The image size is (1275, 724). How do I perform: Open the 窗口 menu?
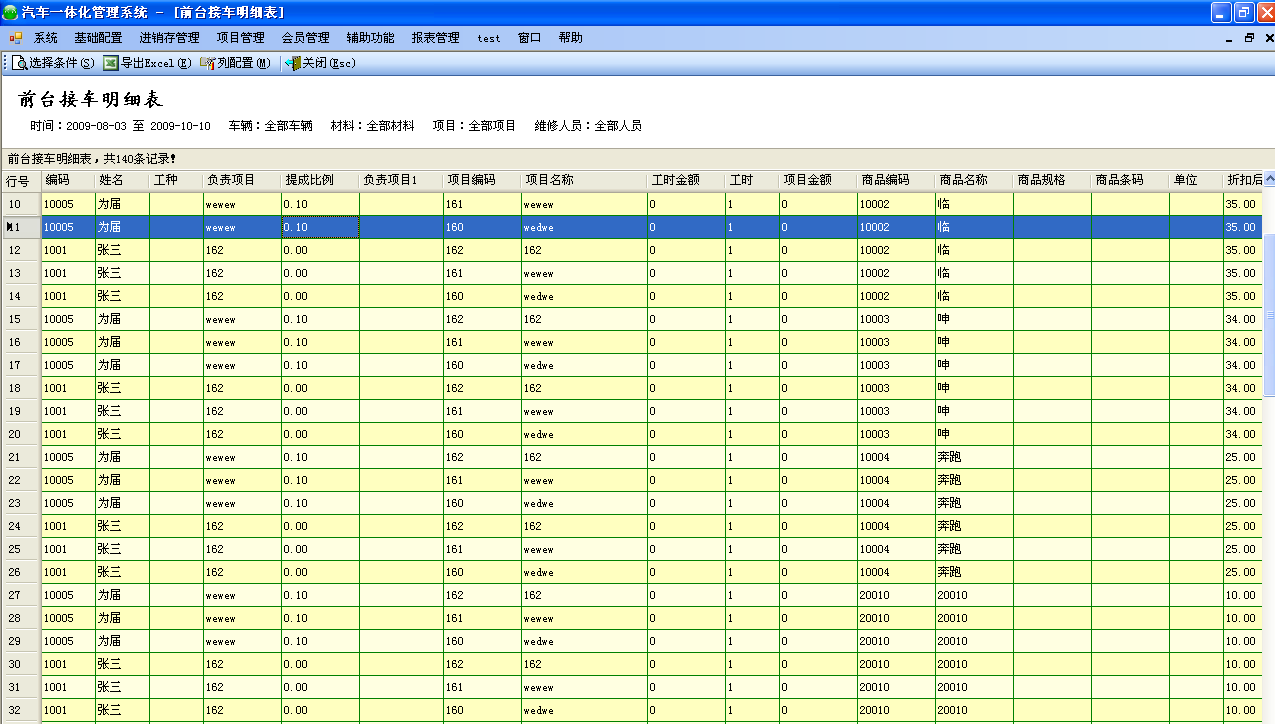(x=530, y=38)
